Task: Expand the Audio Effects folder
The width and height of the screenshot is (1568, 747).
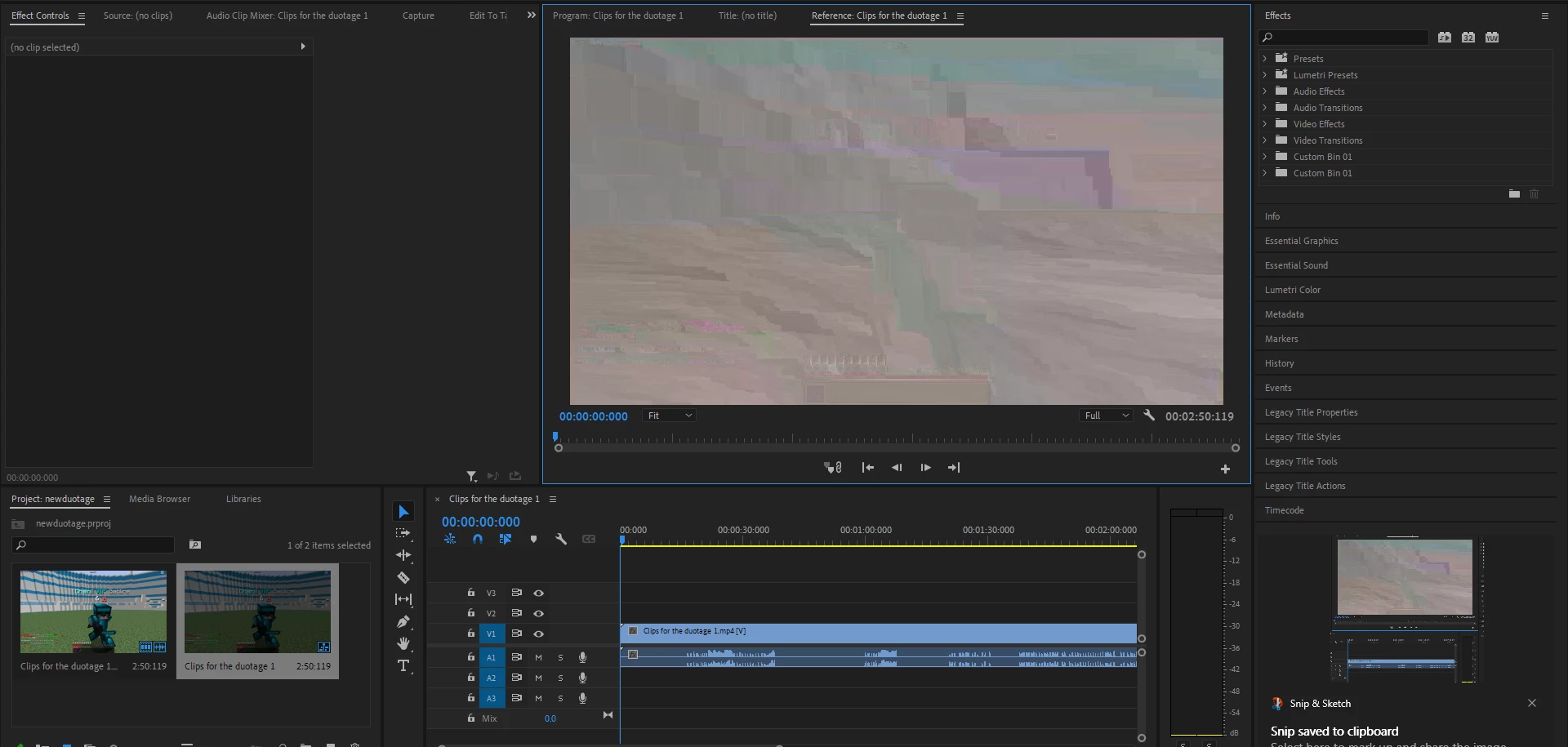Action: [x=1264, y=91]
